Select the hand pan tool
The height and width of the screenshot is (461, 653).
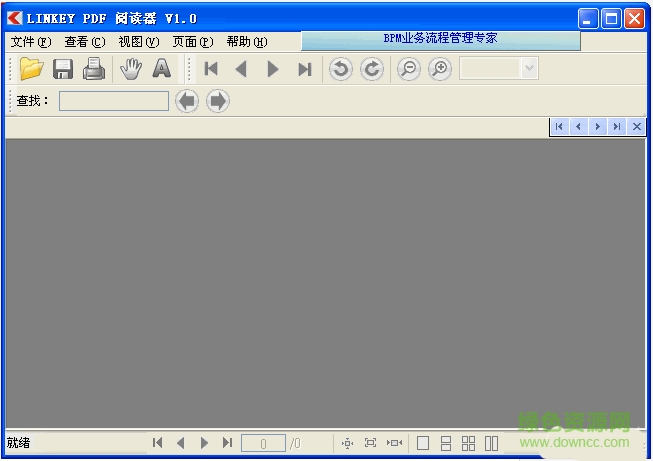[130, 69]
